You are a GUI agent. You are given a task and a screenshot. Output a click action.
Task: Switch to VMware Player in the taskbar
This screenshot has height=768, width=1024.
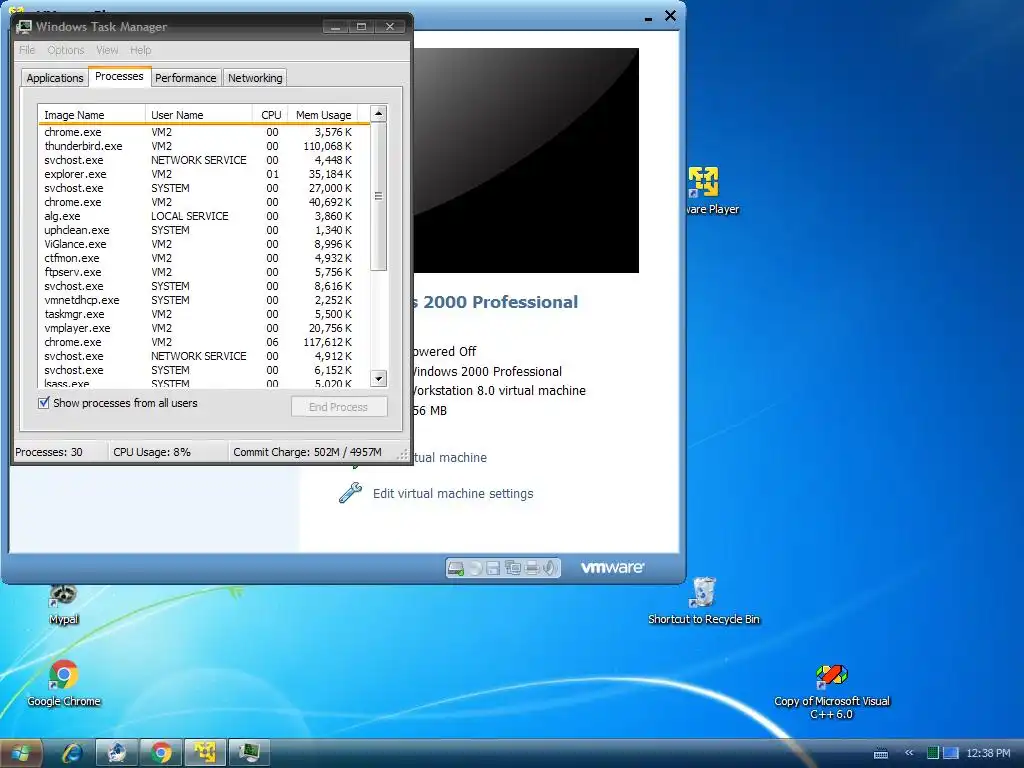pos(204,754)
